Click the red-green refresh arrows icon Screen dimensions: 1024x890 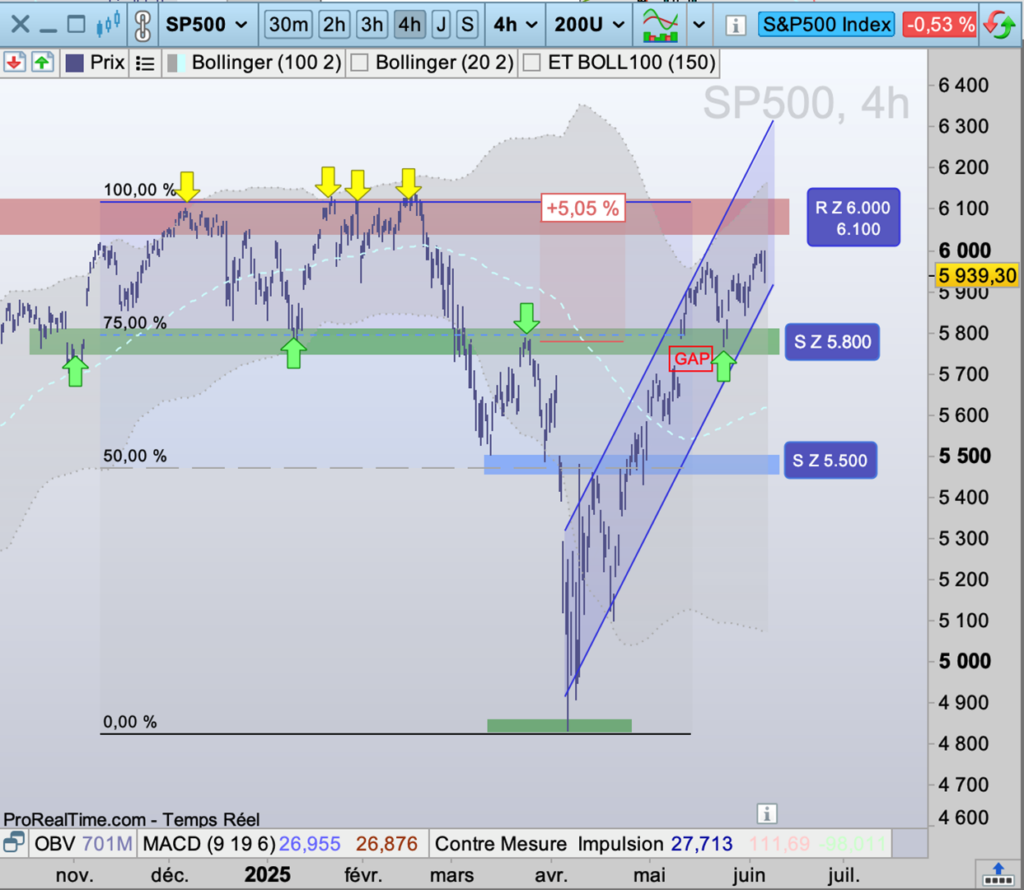[x=1000, y=25]
